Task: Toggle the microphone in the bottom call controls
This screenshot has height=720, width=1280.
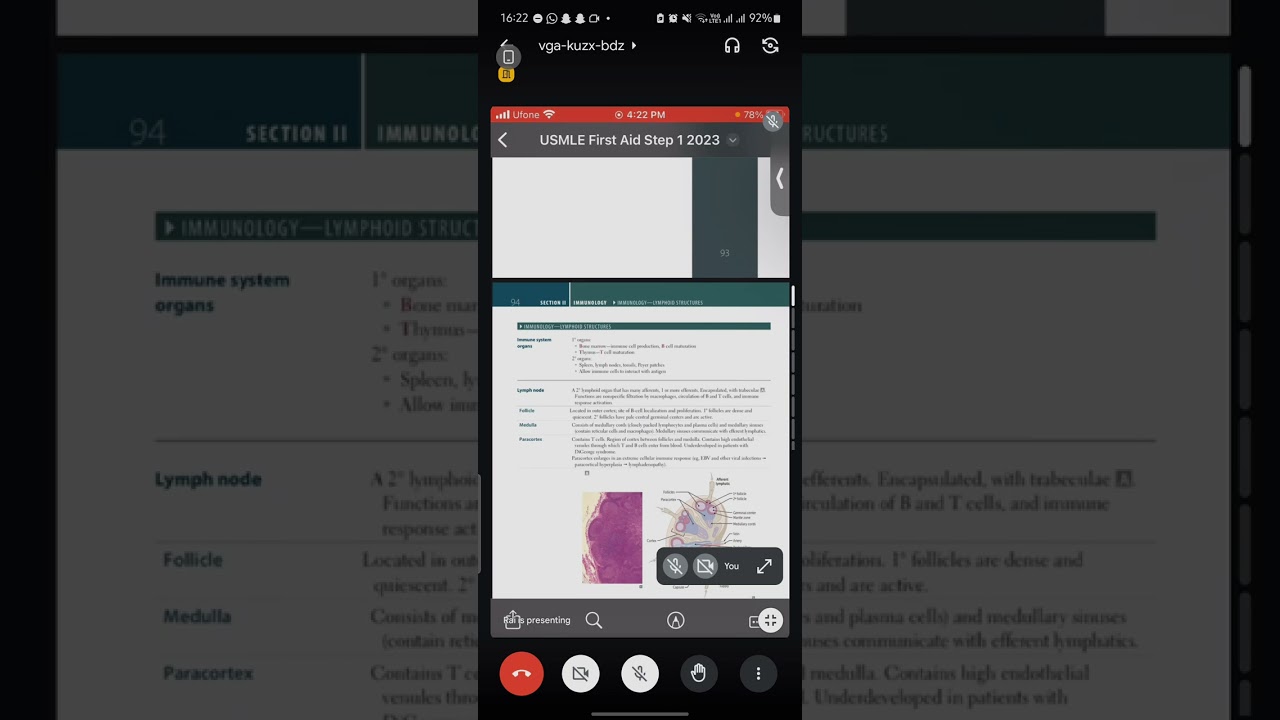Action: point(640,674)
